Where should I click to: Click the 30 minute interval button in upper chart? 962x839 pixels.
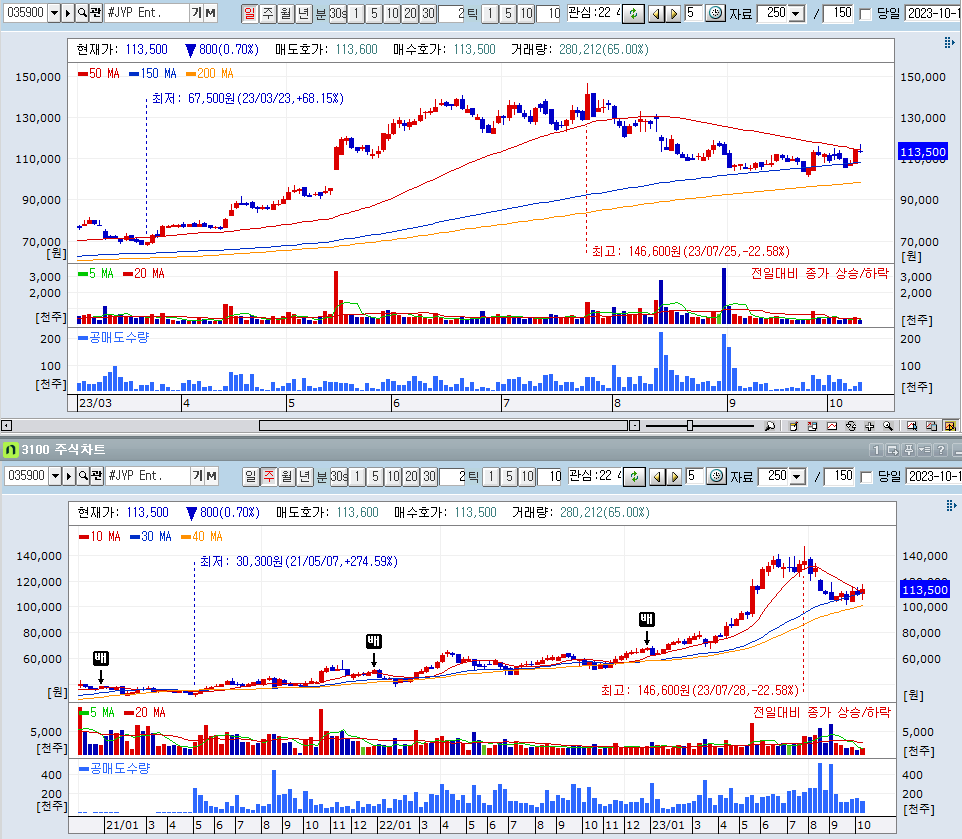[428, 13]
